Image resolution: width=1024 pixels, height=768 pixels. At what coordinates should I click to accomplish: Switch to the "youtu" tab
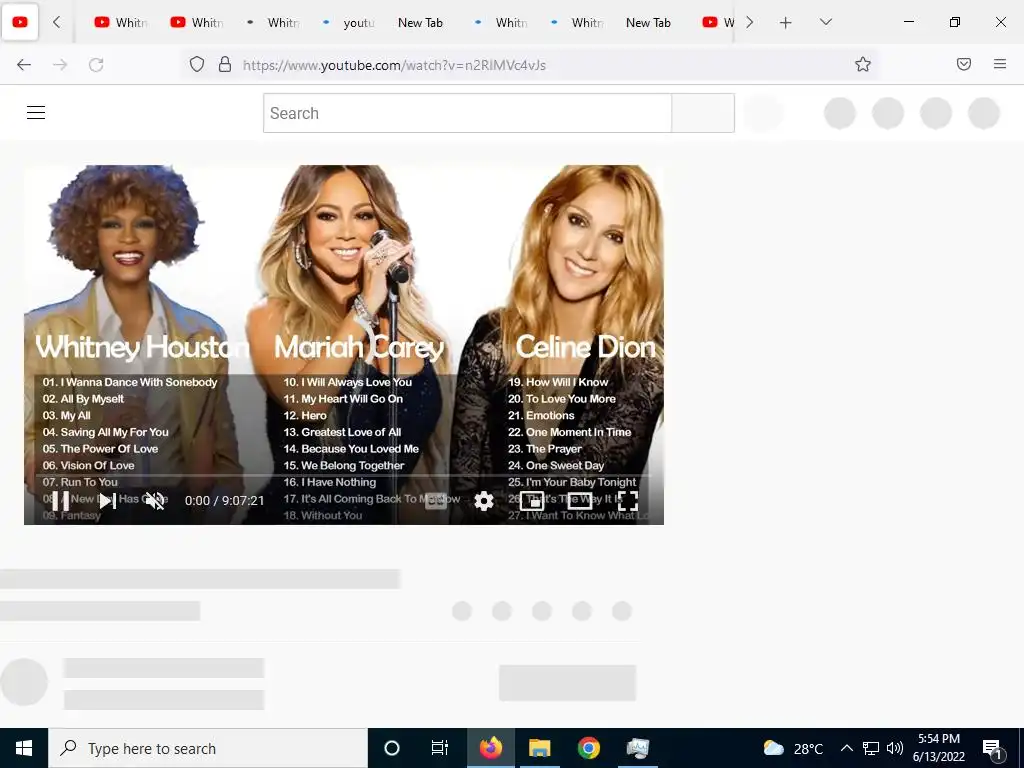coord(349,22)
